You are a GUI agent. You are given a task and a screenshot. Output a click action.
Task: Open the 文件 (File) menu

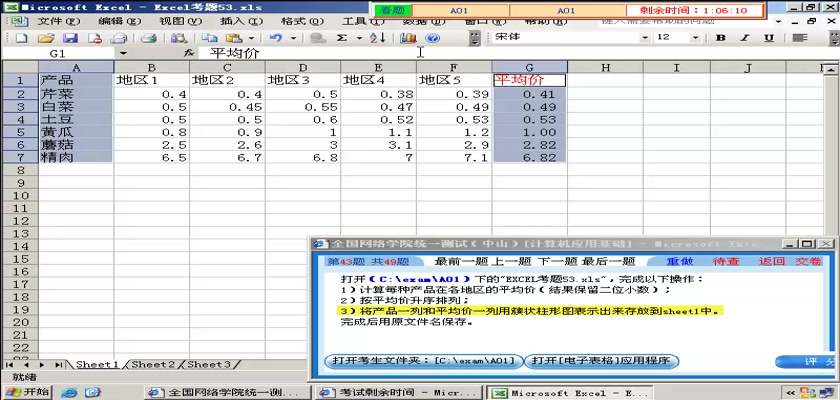tap(58, 21)
